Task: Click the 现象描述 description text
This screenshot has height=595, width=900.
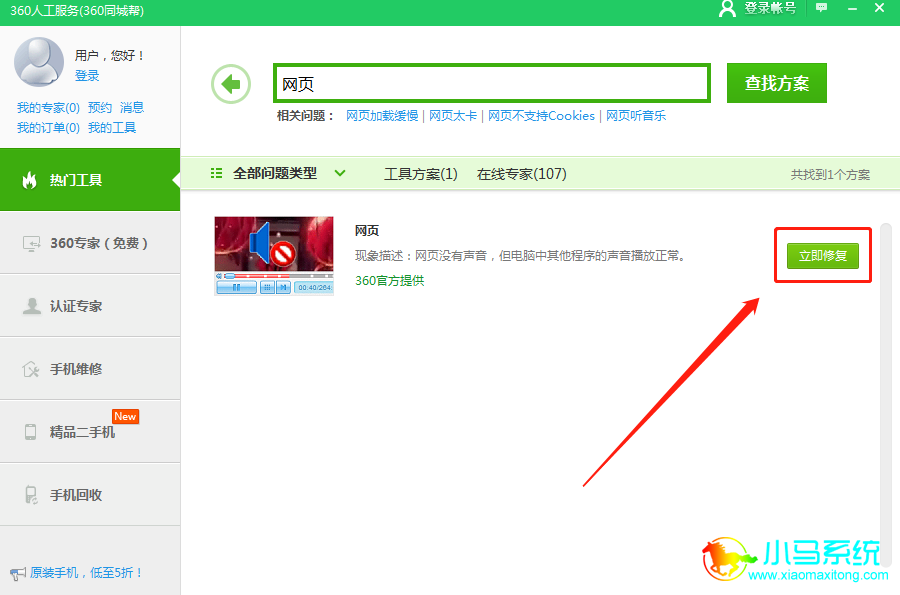Action: coord(521,256)
